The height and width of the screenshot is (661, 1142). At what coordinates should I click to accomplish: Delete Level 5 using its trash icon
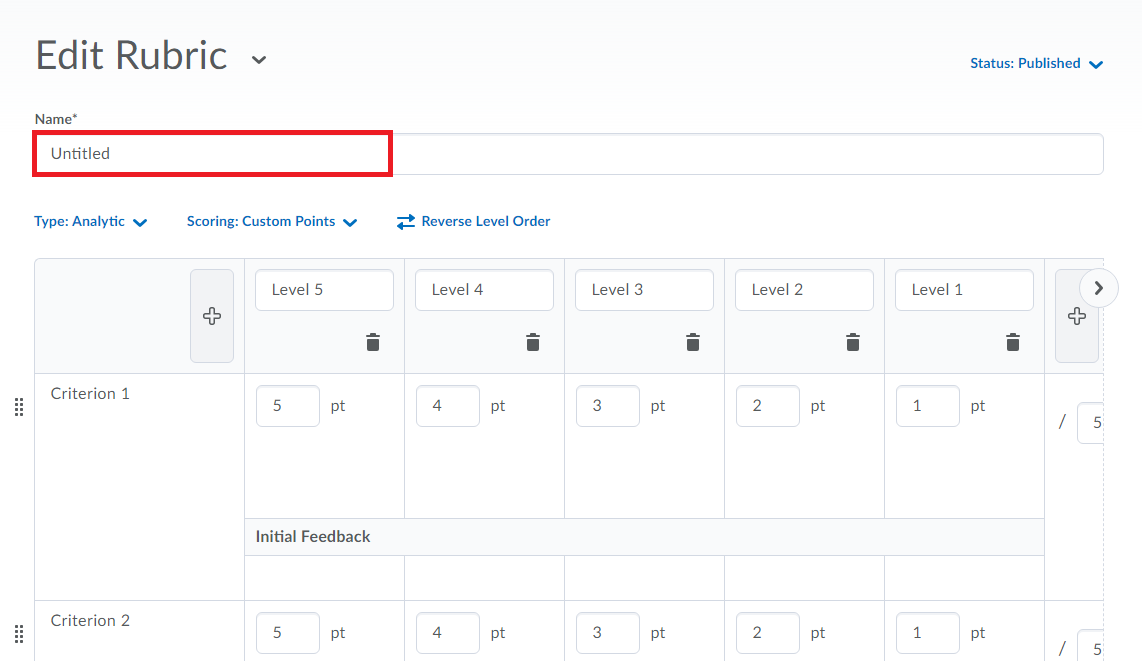tap(373, 342)
